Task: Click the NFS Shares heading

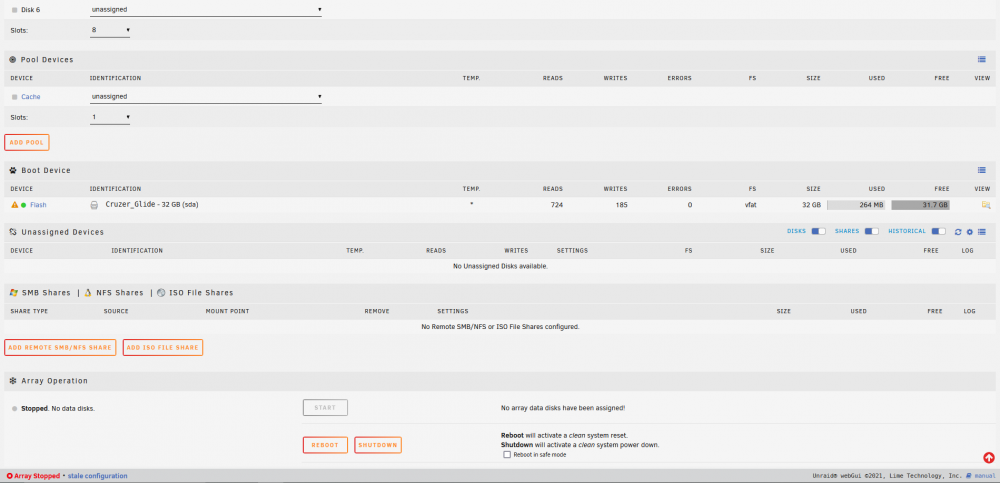Action: 120,293
